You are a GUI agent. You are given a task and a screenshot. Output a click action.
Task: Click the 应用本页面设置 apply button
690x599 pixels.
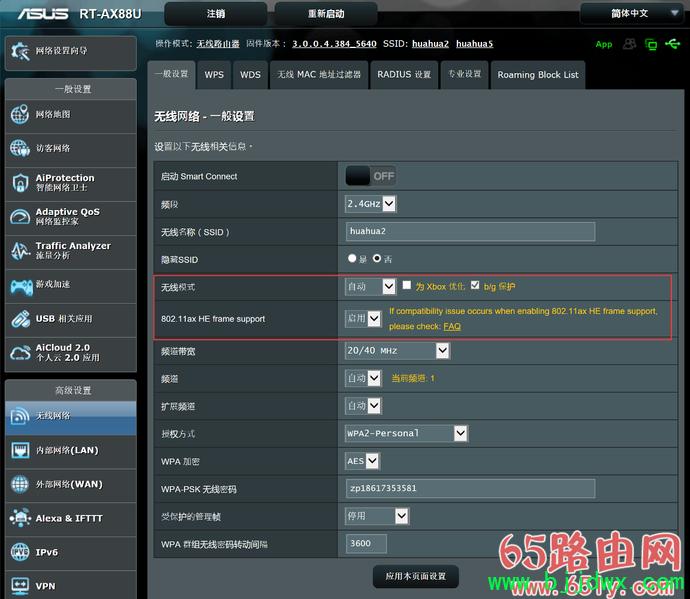click(x=416, y=577)
